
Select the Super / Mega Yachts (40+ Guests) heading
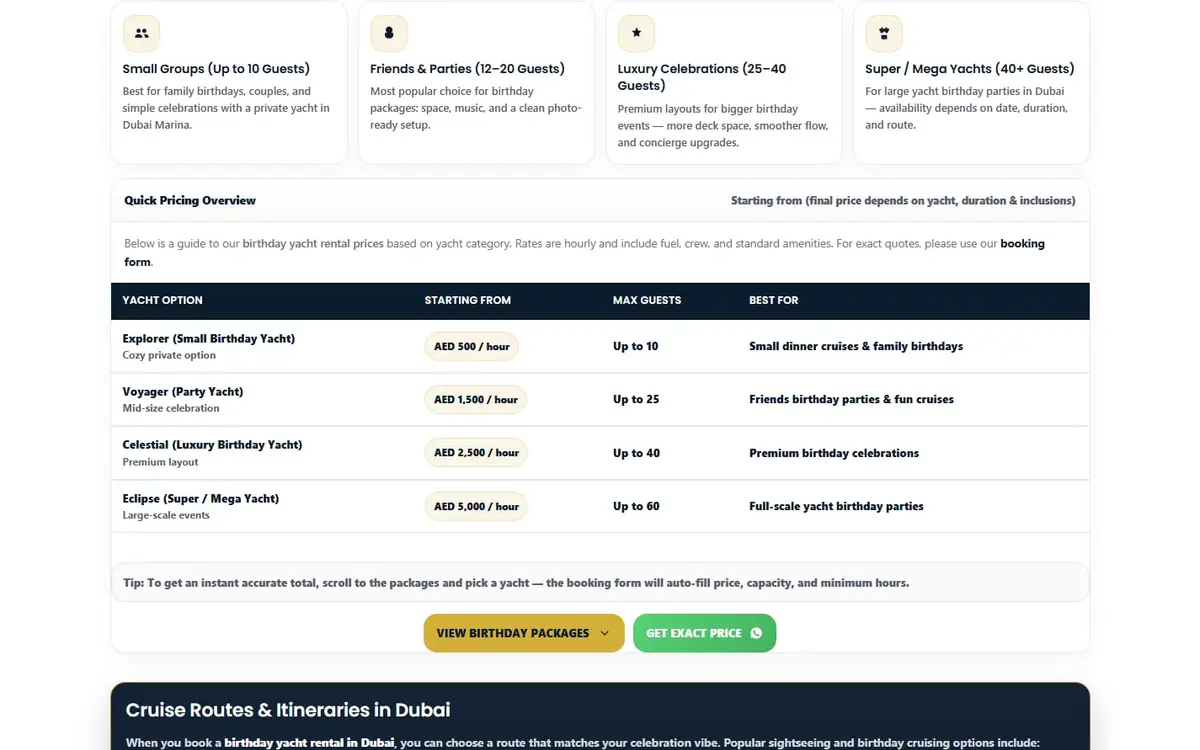970,69
